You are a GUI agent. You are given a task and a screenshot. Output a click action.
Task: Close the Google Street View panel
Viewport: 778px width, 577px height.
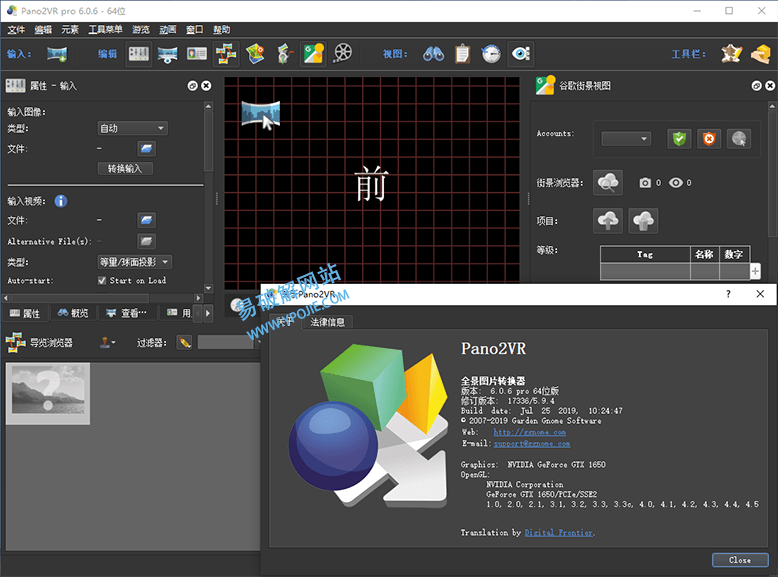tap(770, 86)
